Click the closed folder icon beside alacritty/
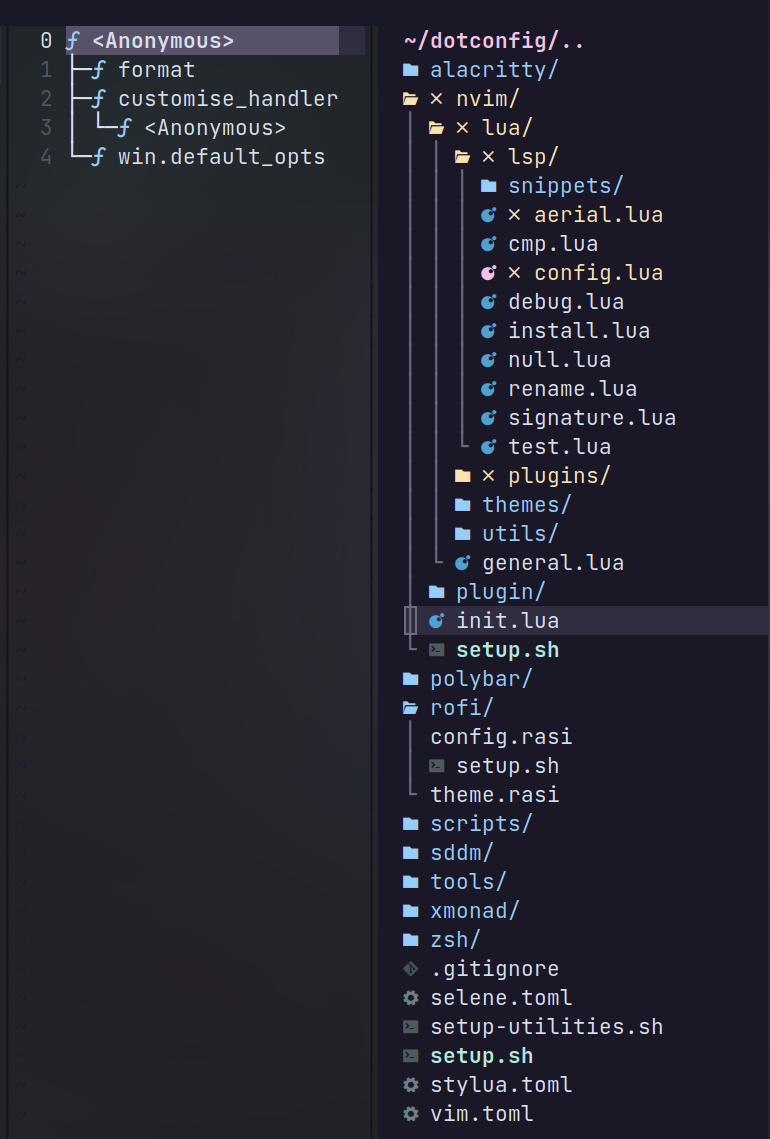The width and height of the screenshot is (770, 1139). click(x=410, y=70)
